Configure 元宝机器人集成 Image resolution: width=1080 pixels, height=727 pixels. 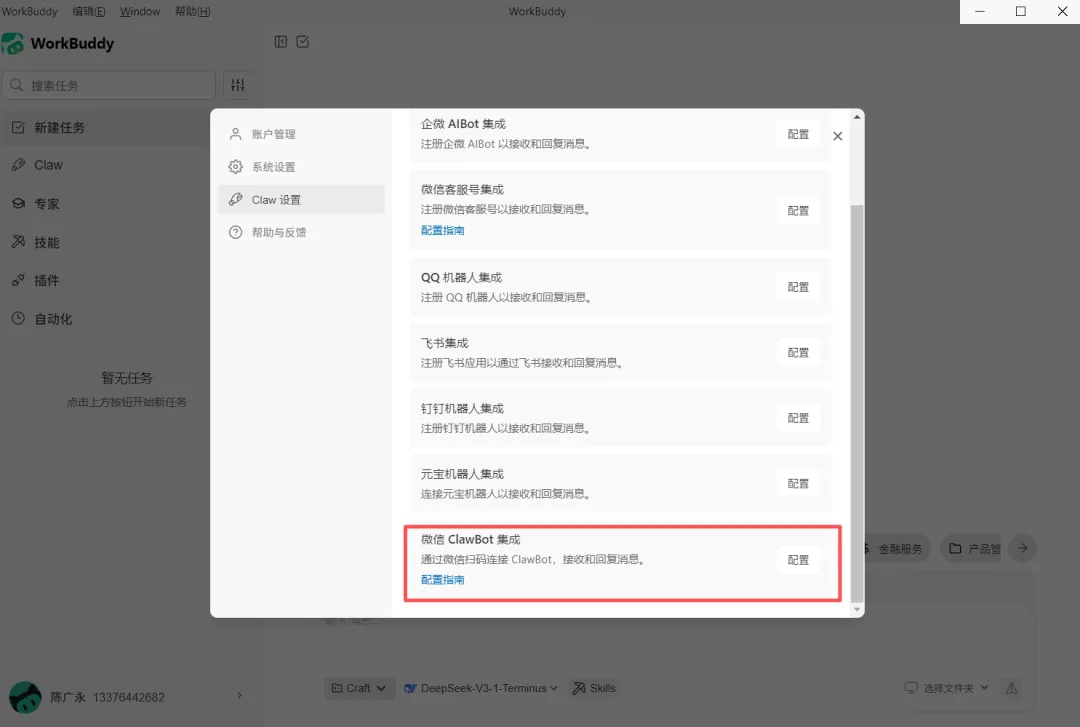(798, 484)
